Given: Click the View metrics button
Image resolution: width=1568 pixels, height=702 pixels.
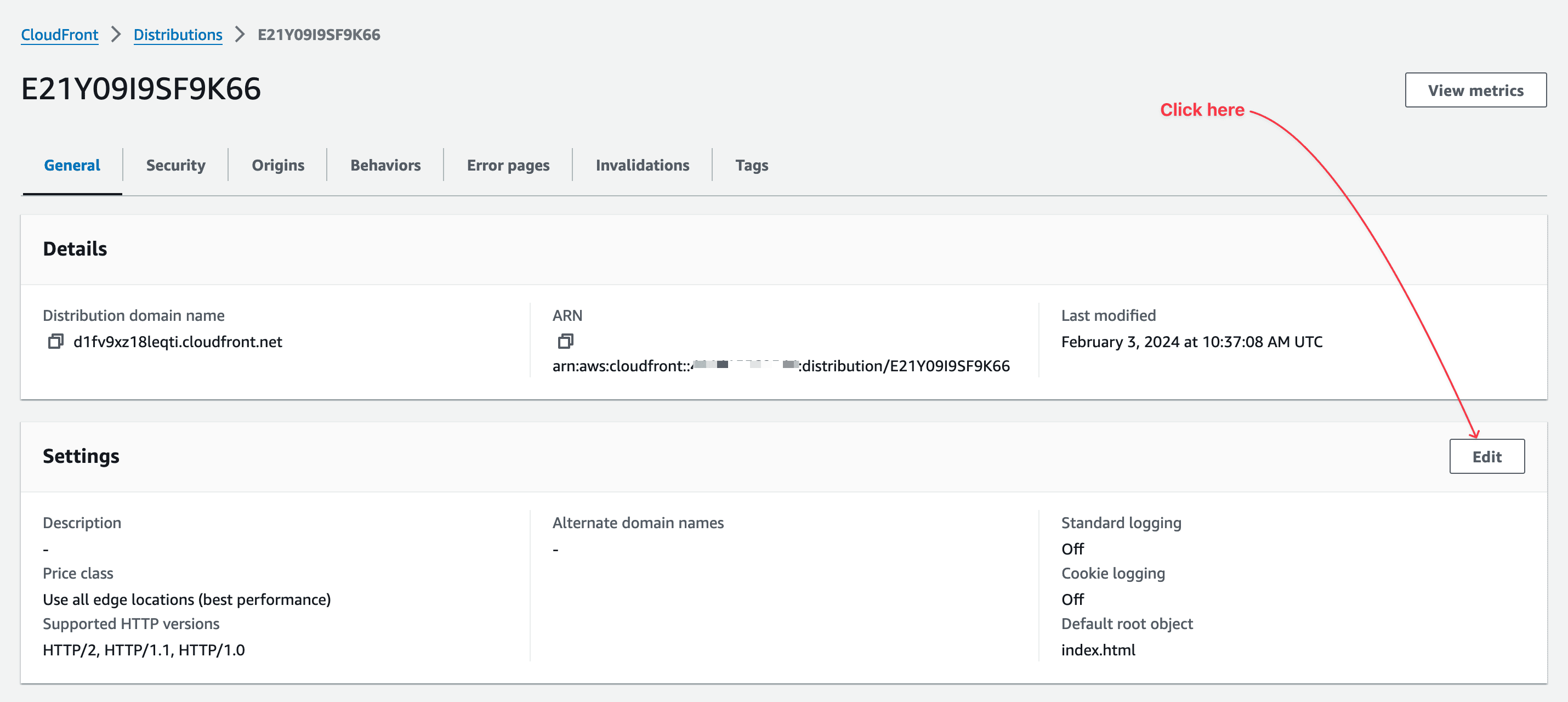Looking at the screenshot, I should pos(1475,90).
